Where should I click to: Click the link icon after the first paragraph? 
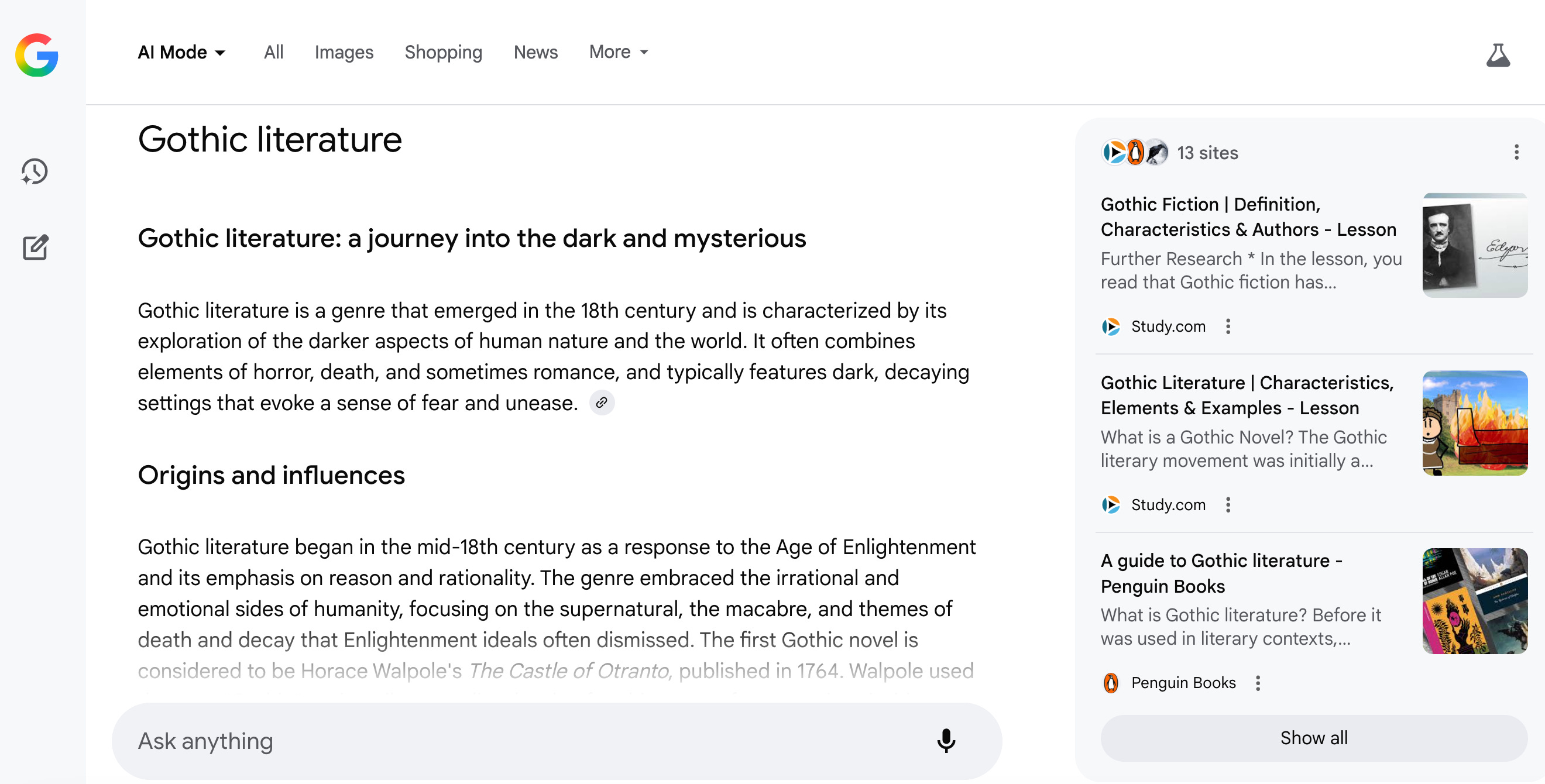[x=602, y=403]
